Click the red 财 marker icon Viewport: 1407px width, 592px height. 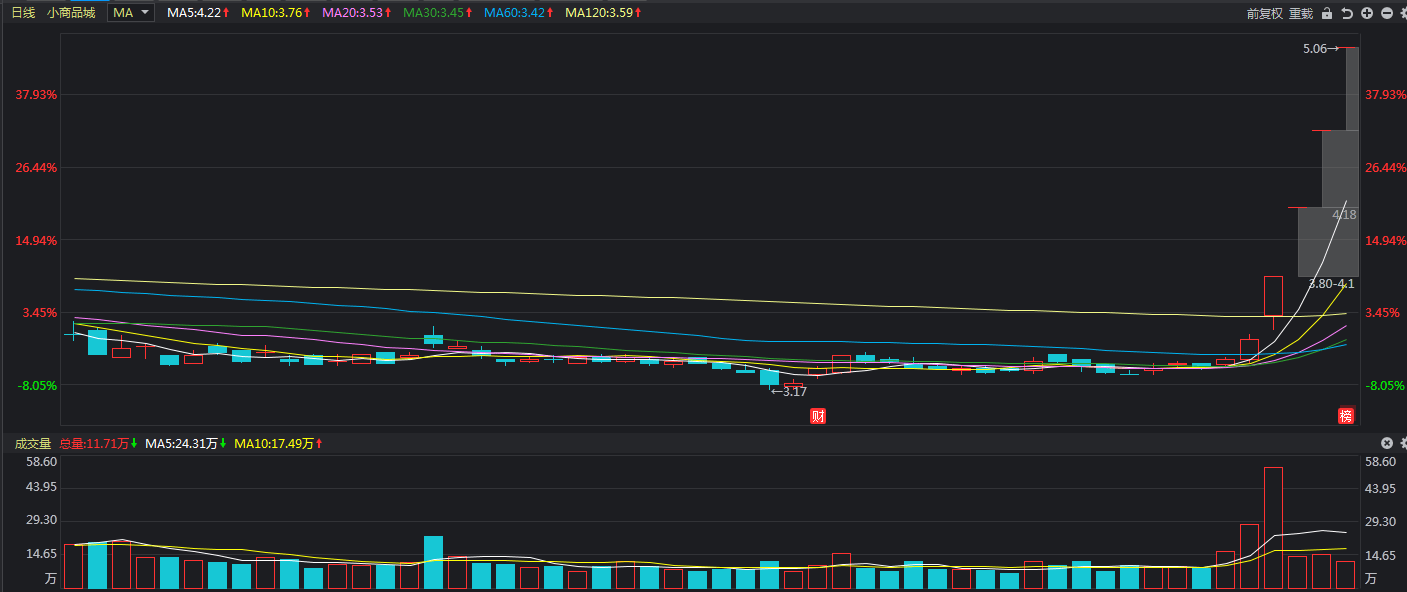click(818, 416)
